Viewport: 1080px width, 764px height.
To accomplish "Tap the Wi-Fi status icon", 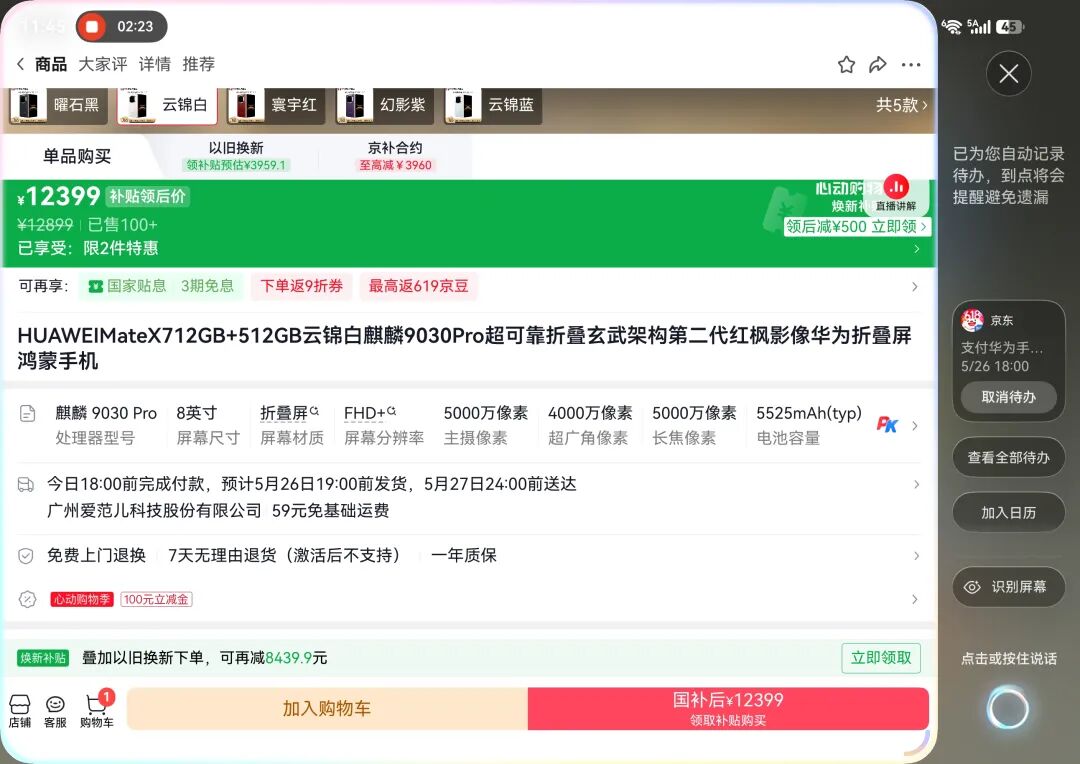I will [952, 27].
